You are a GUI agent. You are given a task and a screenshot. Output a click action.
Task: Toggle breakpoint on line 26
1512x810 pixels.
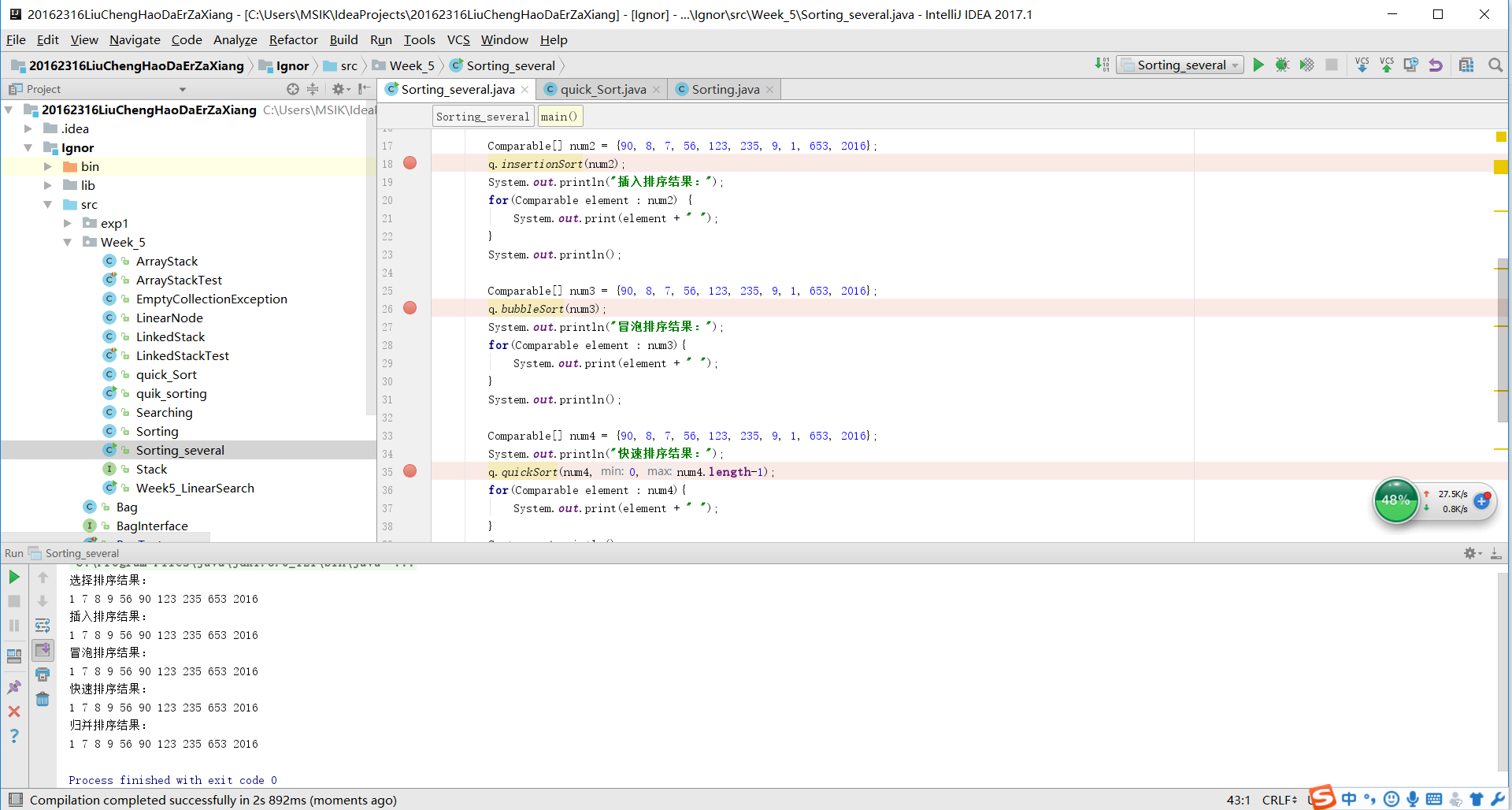click(x=410, y=308)
